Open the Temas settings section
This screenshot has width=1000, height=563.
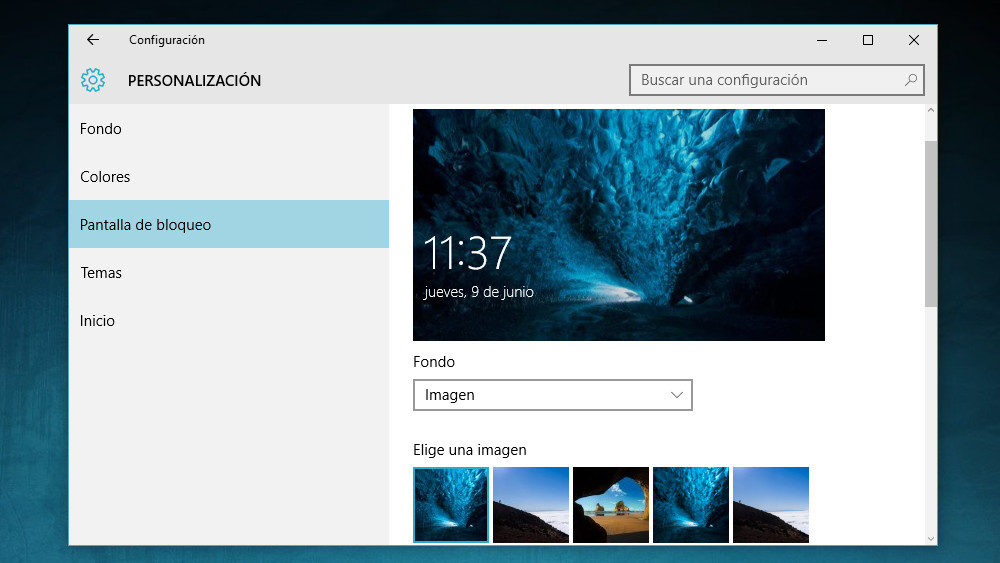229,272
